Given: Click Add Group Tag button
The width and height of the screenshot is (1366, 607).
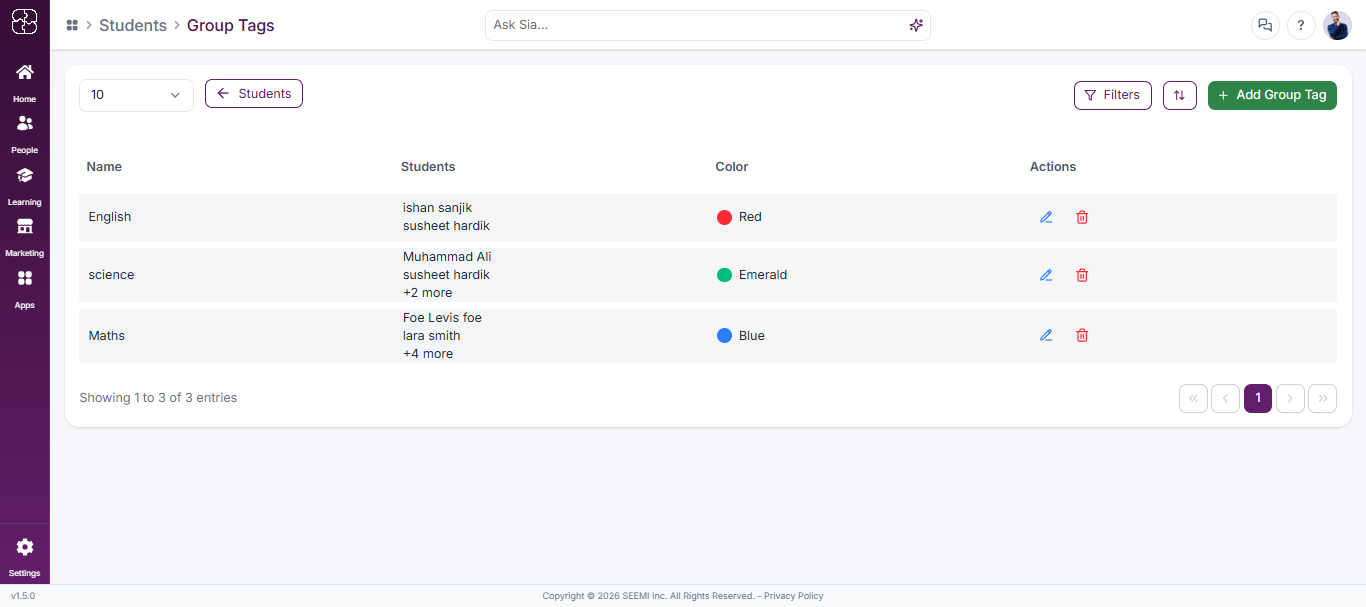Looking at the screenshot, I should tap(1272, 95).
